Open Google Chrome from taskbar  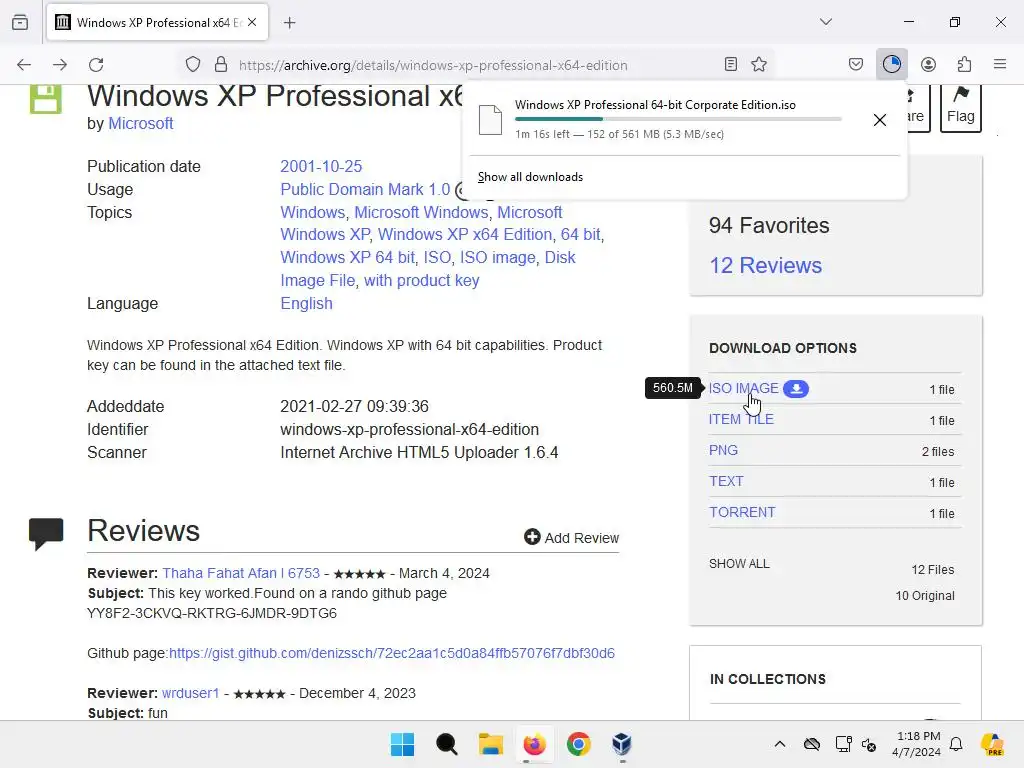[579, 744]
